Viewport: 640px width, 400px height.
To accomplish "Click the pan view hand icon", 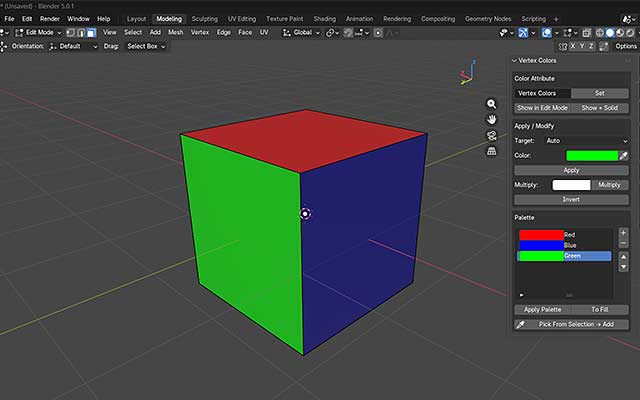I will click(x=491, y=120).
